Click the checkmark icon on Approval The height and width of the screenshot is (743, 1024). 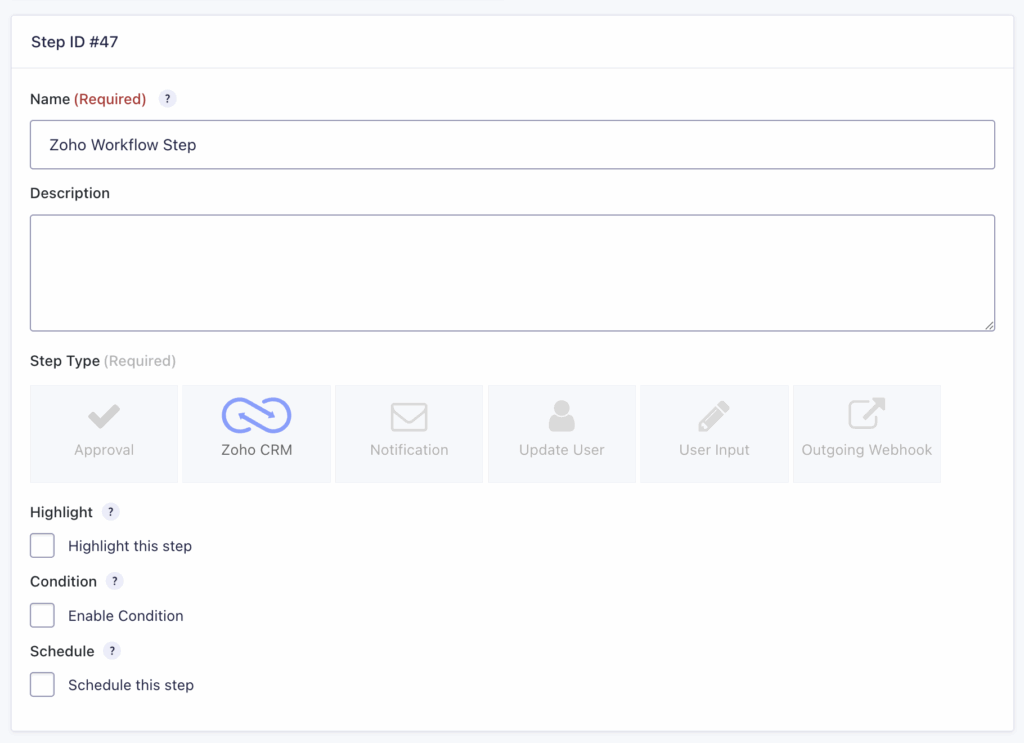coord(103,417)
